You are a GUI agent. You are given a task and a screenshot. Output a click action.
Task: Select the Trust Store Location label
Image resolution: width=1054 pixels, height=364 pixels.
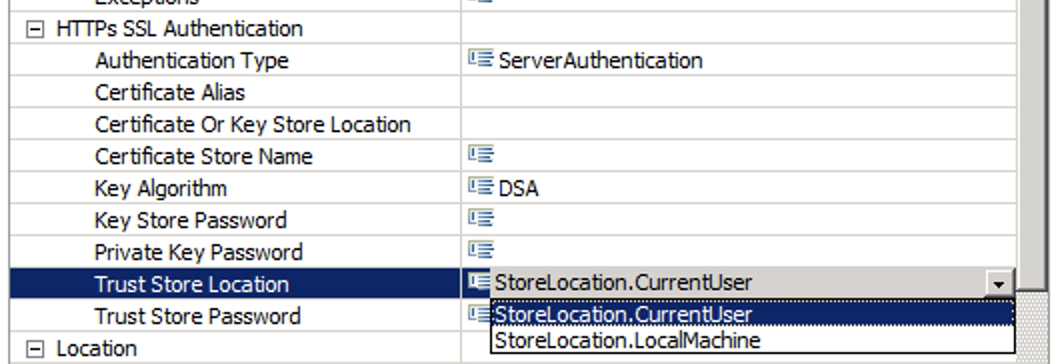point(192,284)
